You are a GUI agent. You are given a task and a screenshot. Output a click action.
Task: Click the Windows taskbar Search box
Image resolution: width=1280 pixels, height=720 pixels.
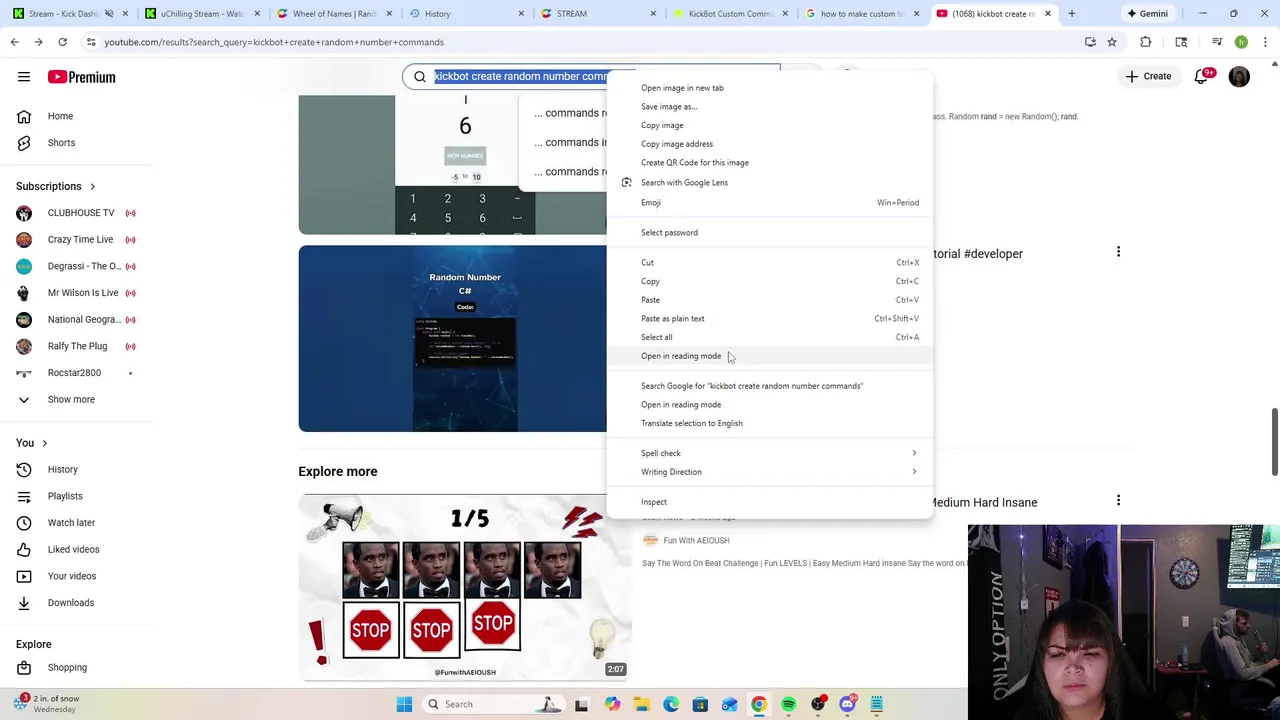492,704
